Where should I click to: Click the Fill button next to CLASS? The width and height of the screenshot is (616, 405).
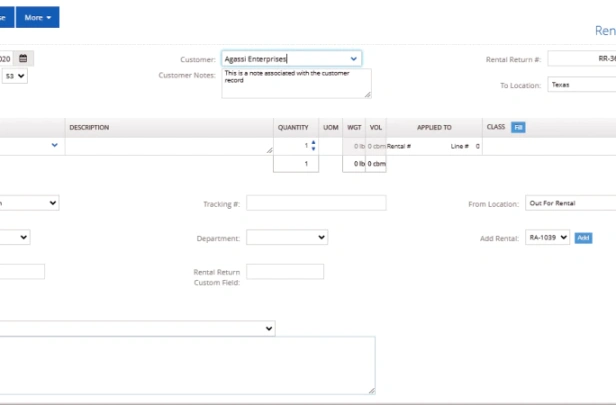[518, 127]
